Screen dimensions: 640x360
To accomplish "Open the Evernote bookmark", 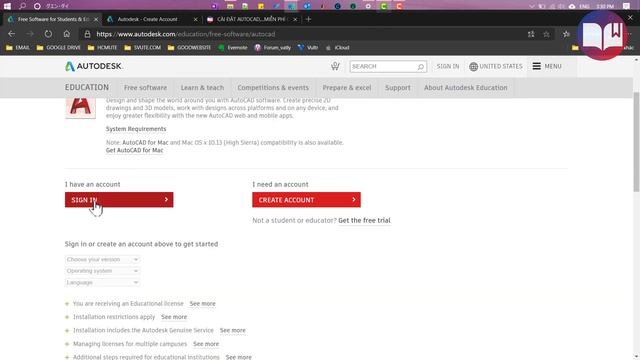I will click(x=233, y=48).
